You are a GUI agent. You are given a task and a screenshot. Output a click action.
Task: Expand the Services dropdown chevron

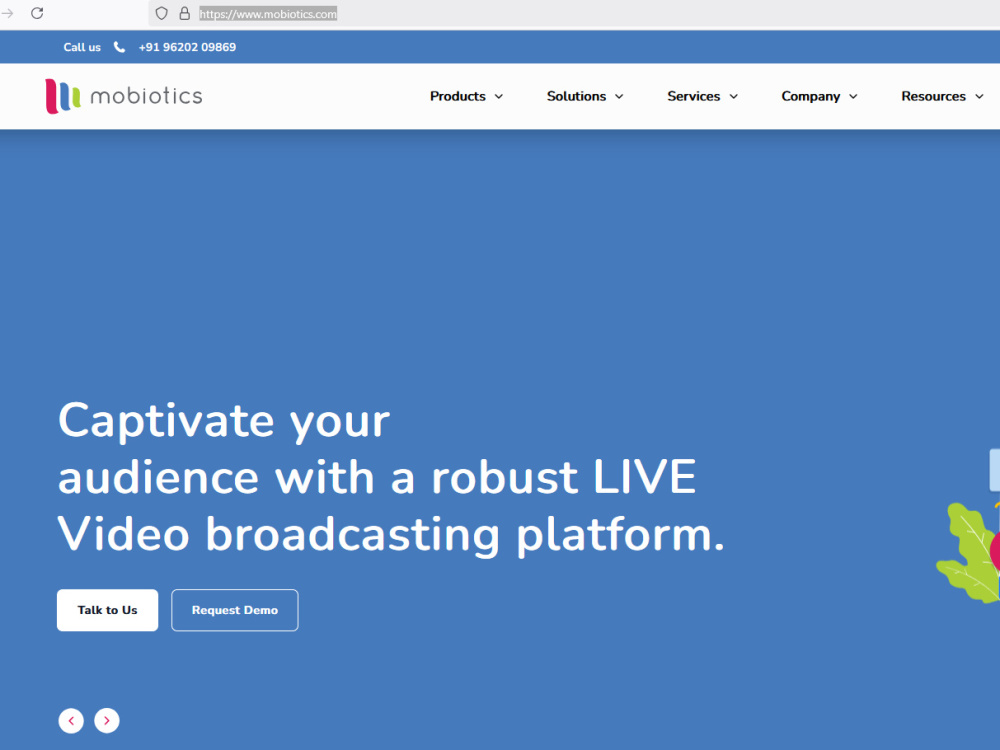733,96
